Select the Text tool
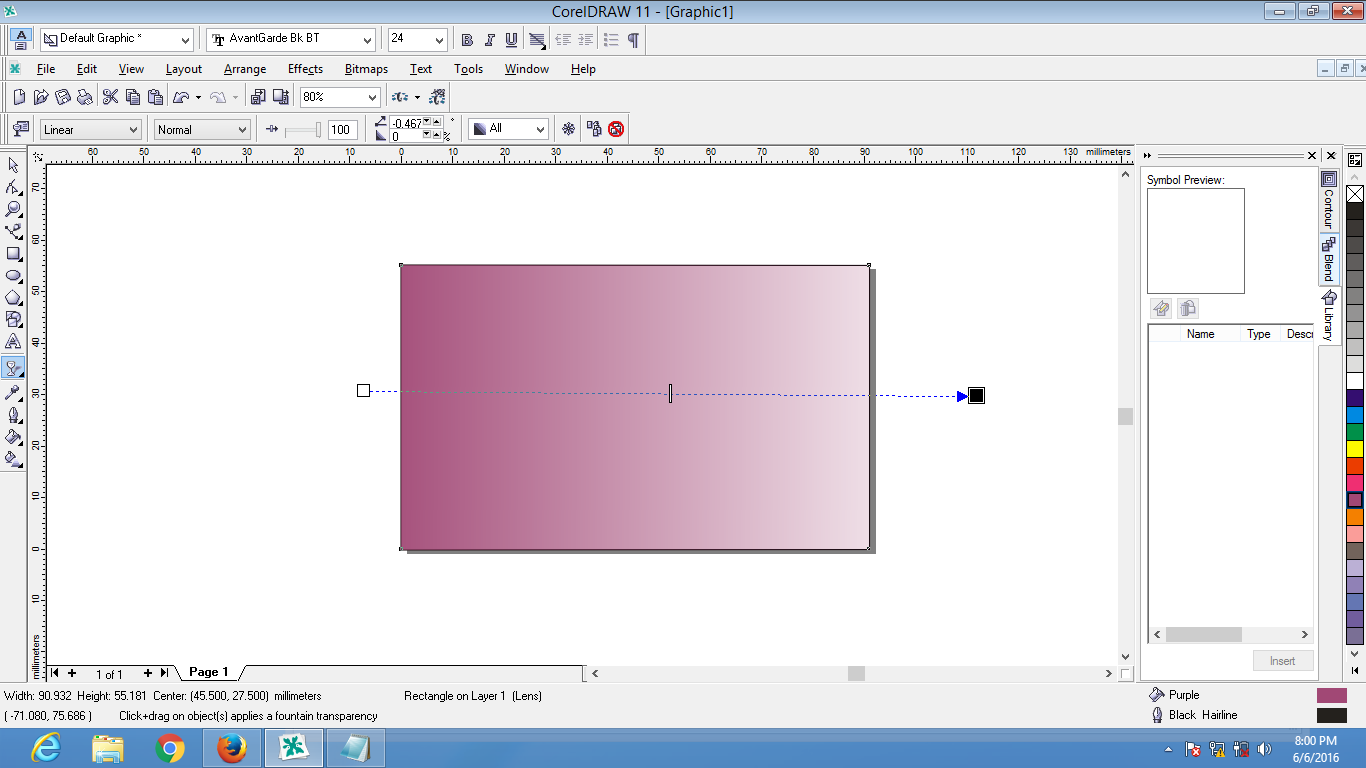The image size is (1366, 768). (13, 341)
